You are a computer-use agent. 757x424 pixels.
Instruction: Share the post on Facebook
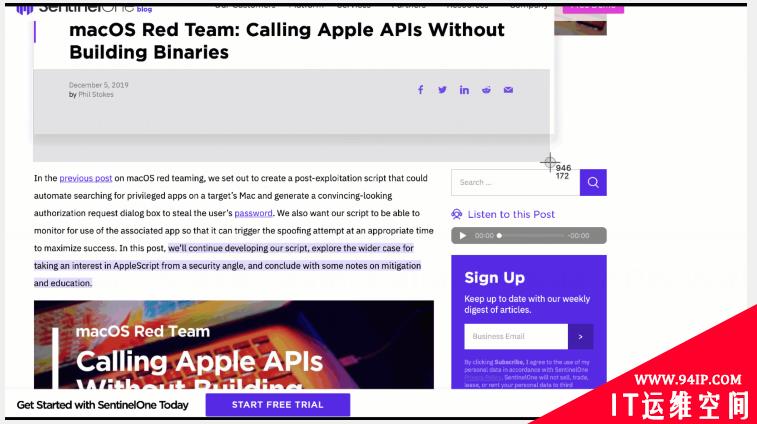(421, 90)
